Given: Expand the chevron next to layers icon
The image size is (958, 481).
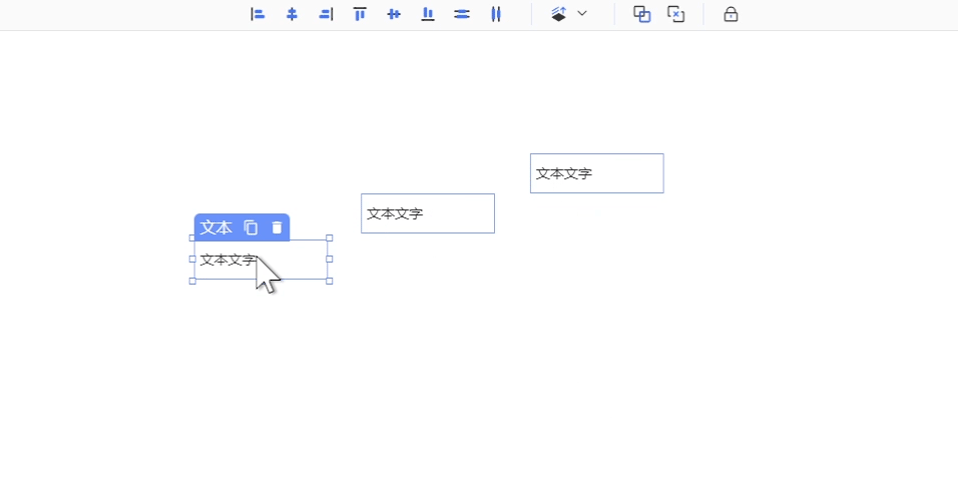Looking at the screenshot, I should click(582, 14).
